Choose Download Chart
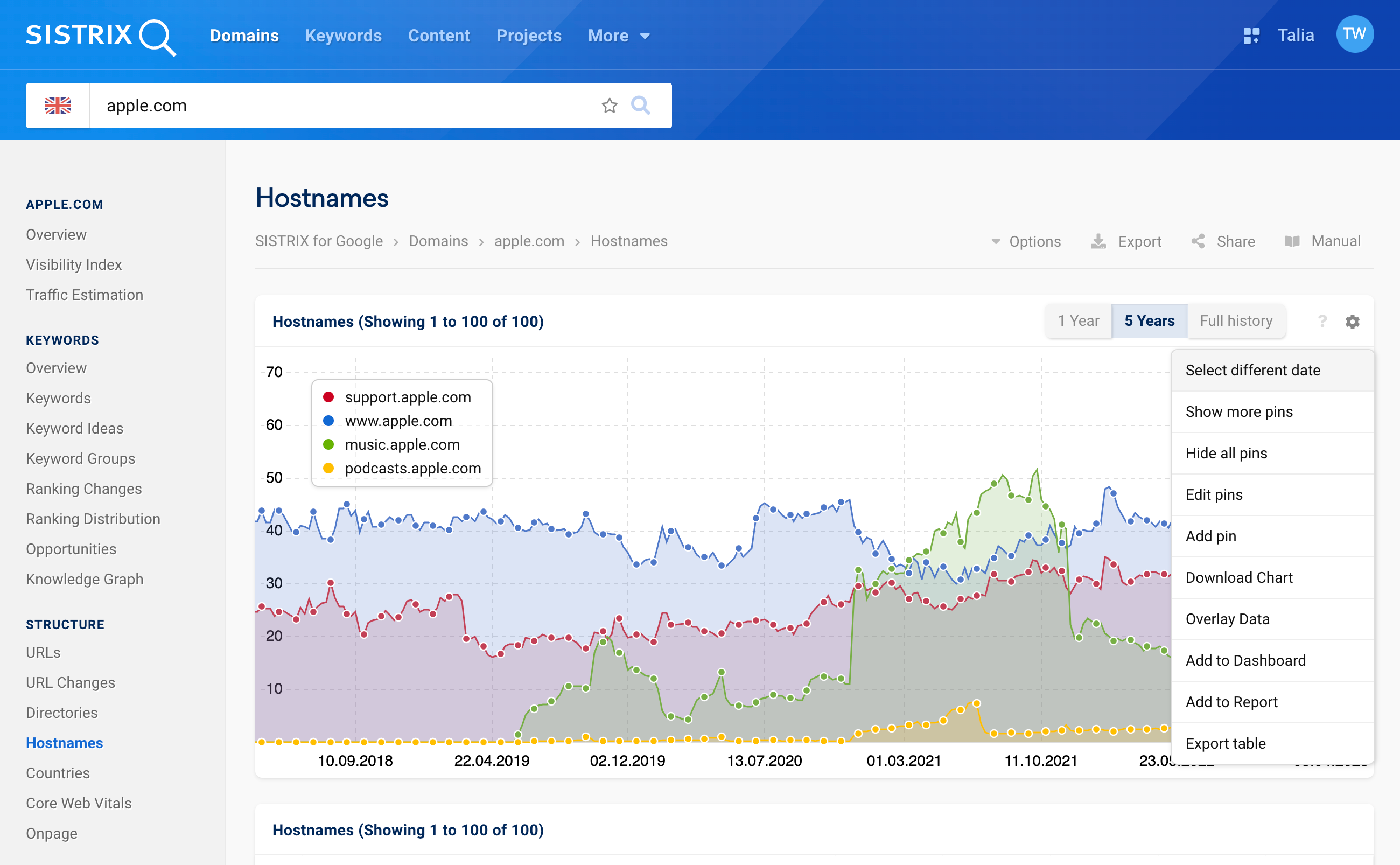The height and width of the screenshot is (865, 1400). (x=1272, y=578)
